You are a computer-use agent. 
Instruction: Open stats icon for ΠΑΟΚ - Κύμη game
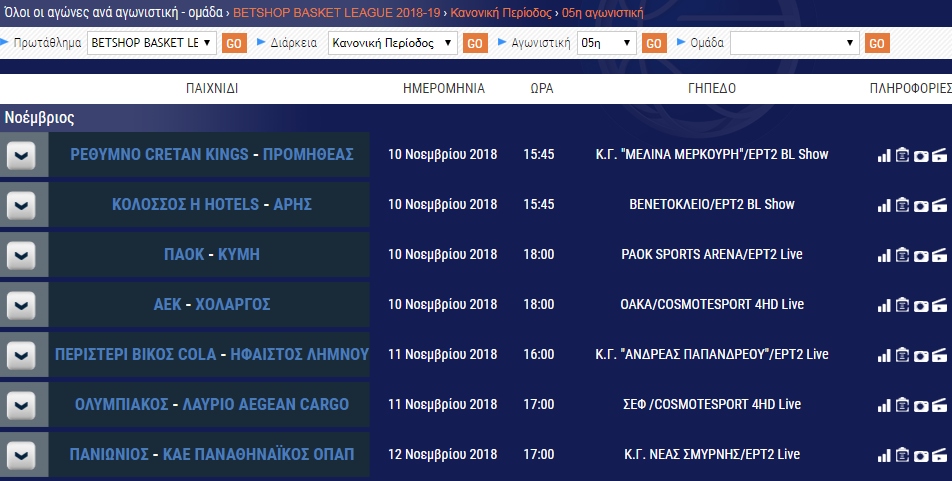[884, 256]
